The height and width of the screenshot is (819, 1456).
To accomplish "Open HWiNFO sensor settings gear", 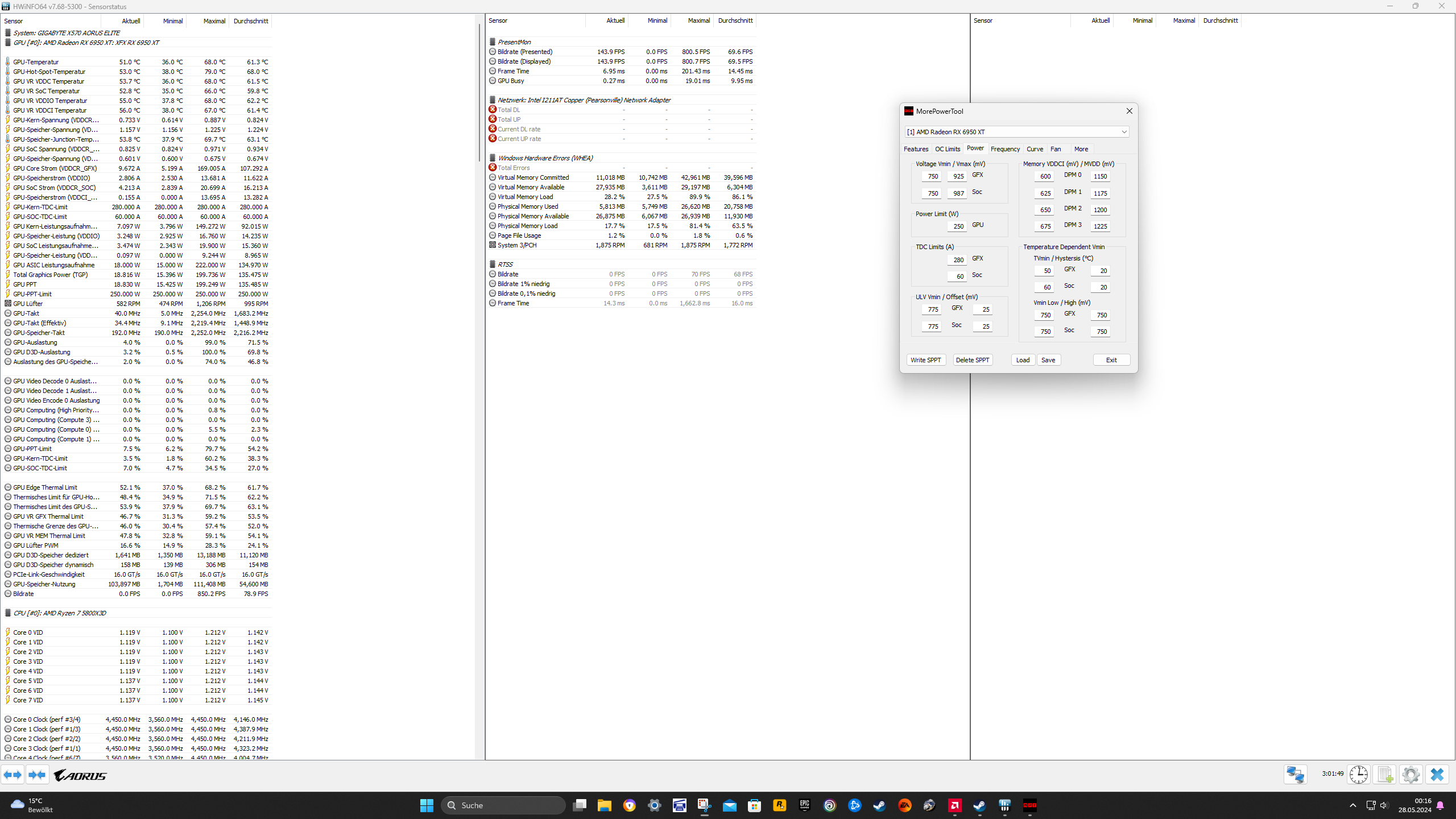I will [1411, 775].
